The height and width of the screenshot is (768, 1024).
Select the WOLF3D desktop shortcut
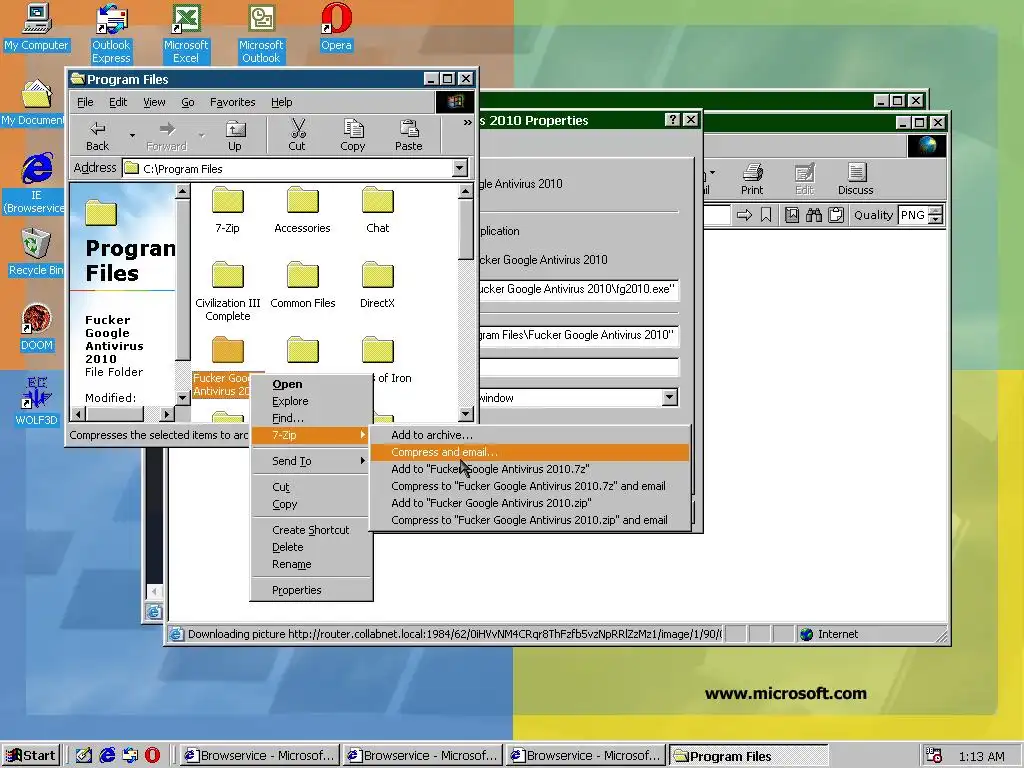(37, 402)
